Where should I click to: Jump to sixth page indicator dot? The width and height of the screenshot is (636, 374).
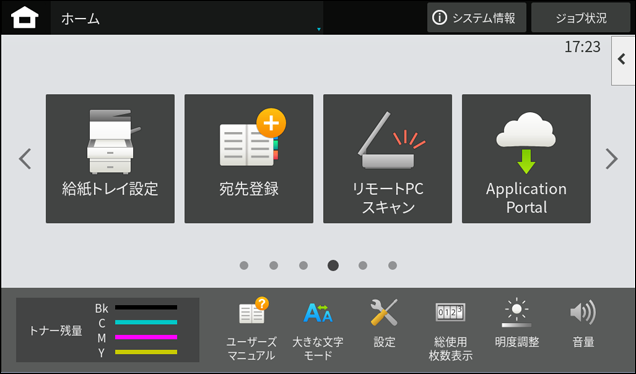[393, 265]
